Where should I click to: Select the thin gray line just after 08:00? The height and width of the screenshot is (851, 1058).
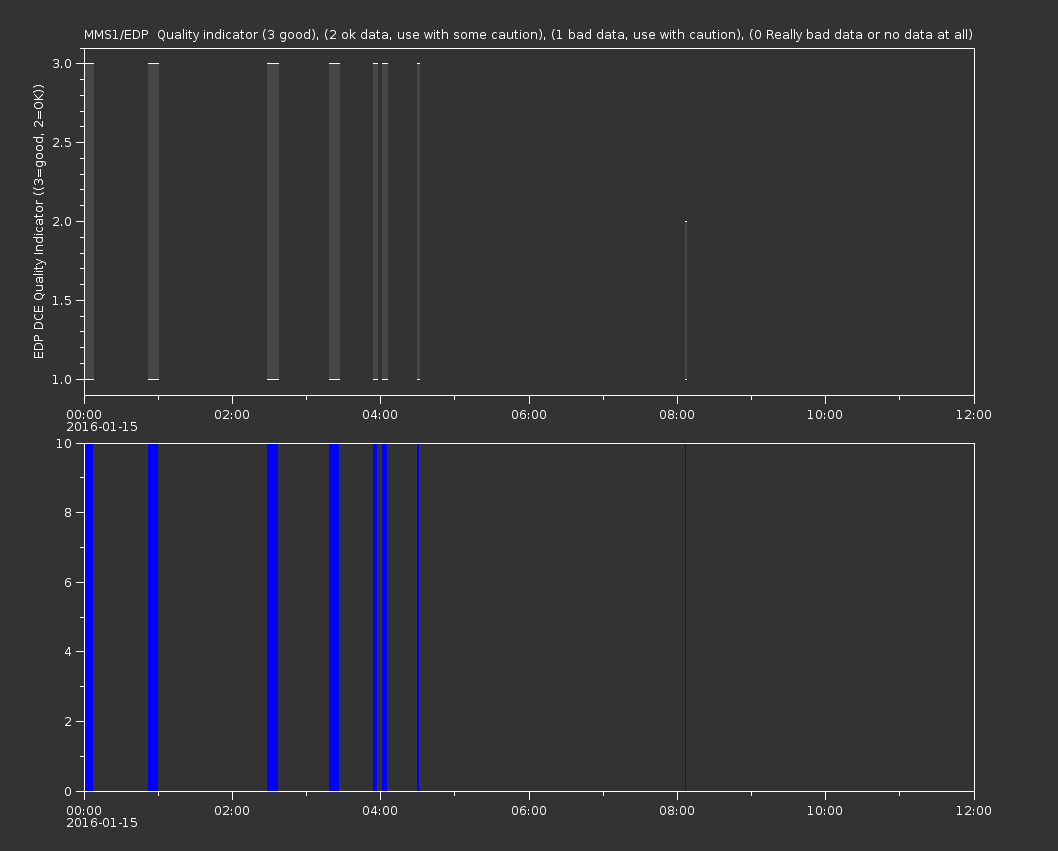pyautogui.click(x=686, y=300)
